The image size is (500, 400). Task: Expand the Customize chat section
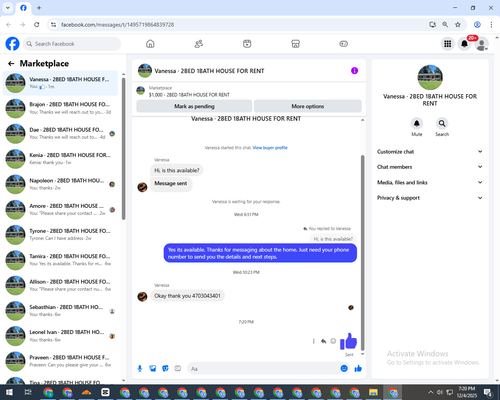430,152
